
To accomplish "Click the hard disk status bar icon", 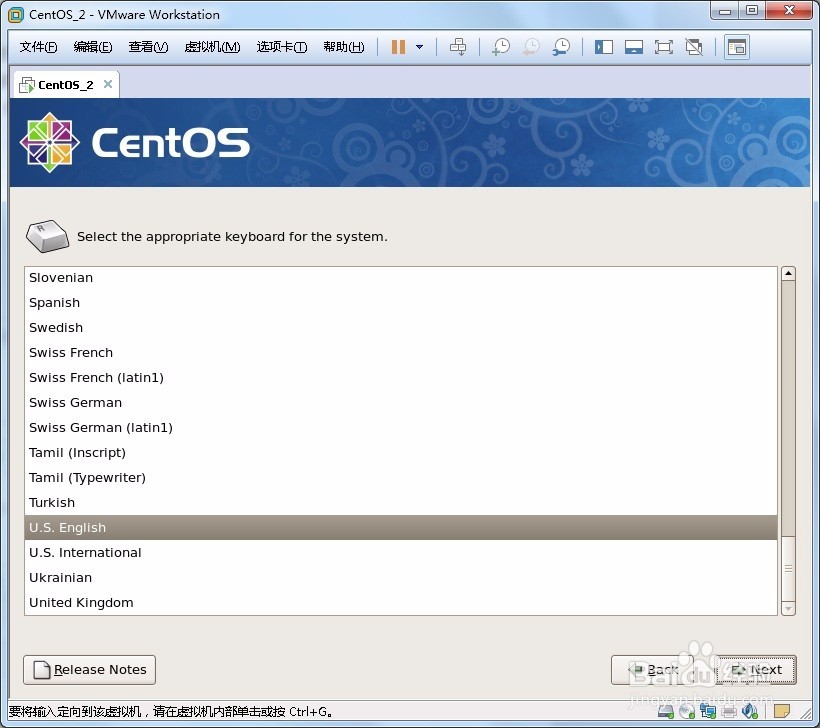I will [x=665, y=712].
